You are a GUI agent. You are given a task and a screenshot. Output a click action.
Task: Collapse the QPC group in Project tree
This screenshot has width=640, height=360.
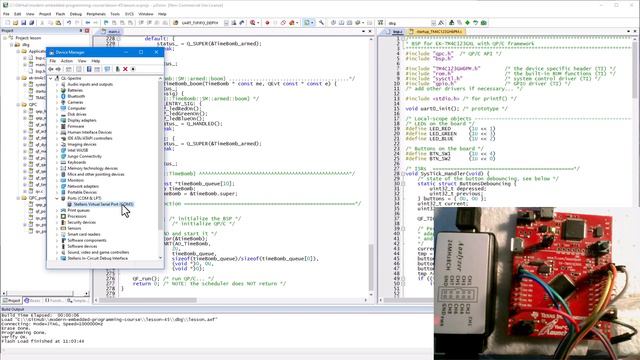pyautogui.click(x=18, y=105)
